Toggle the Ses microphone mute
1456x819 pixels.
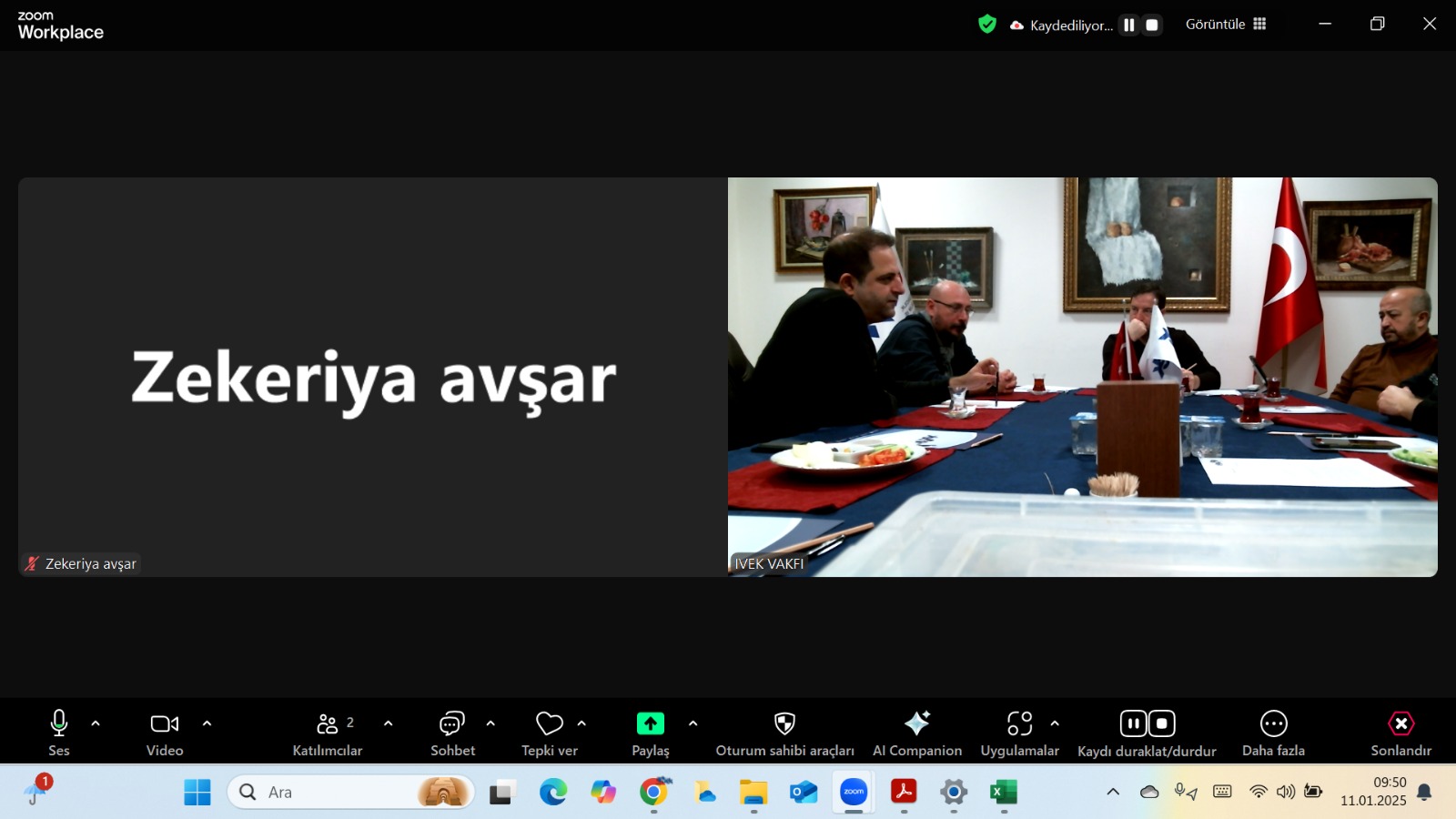59,724
